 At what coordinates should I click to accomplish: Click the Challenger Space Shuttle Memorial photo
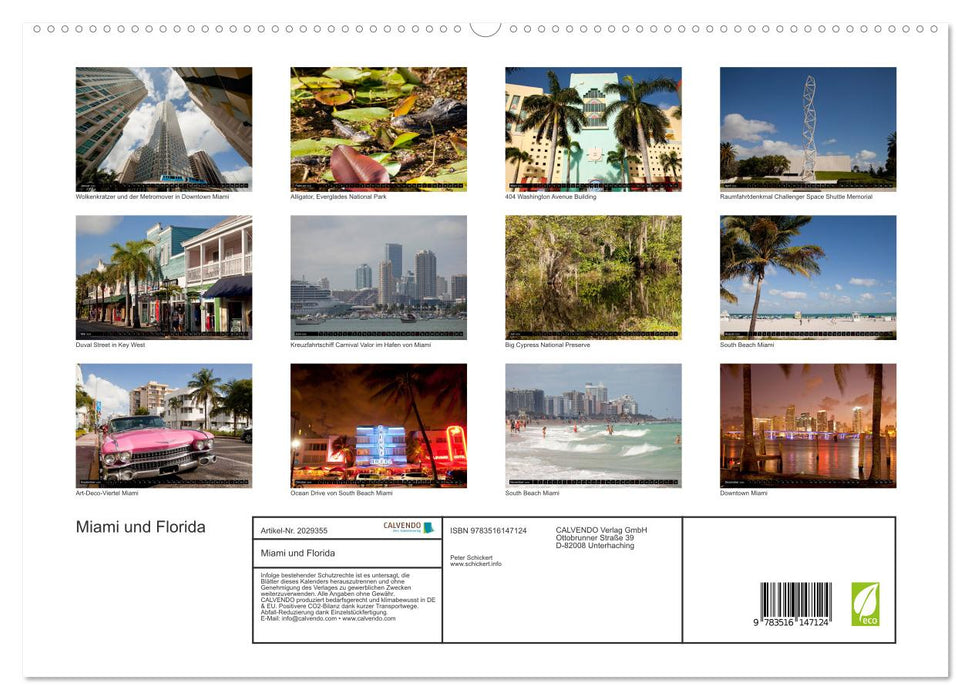click(807, 128)
